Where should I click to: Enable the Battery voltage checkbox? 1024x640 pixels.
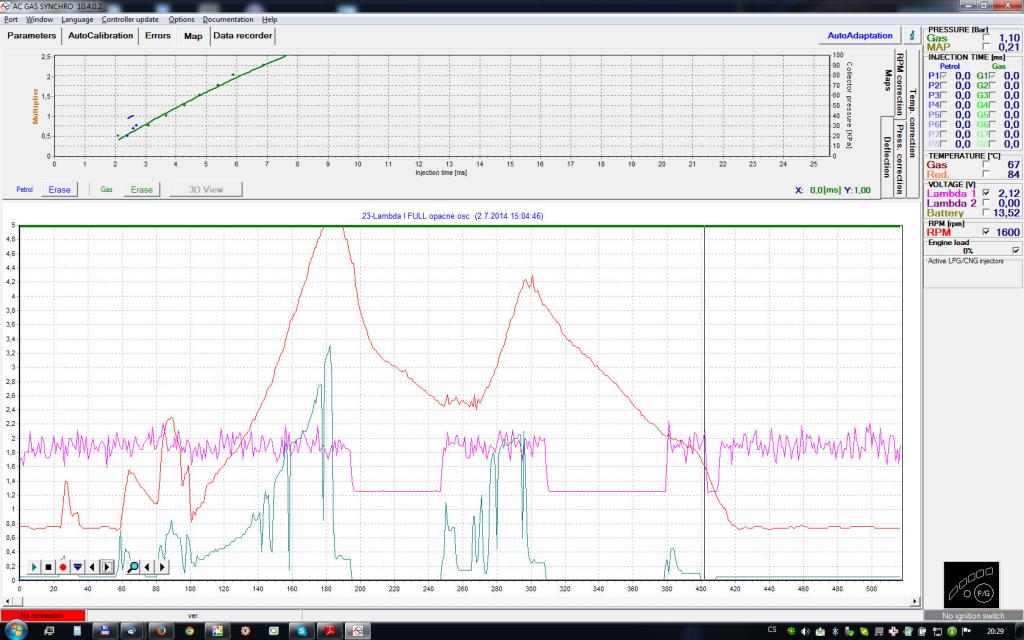point(988,212)
